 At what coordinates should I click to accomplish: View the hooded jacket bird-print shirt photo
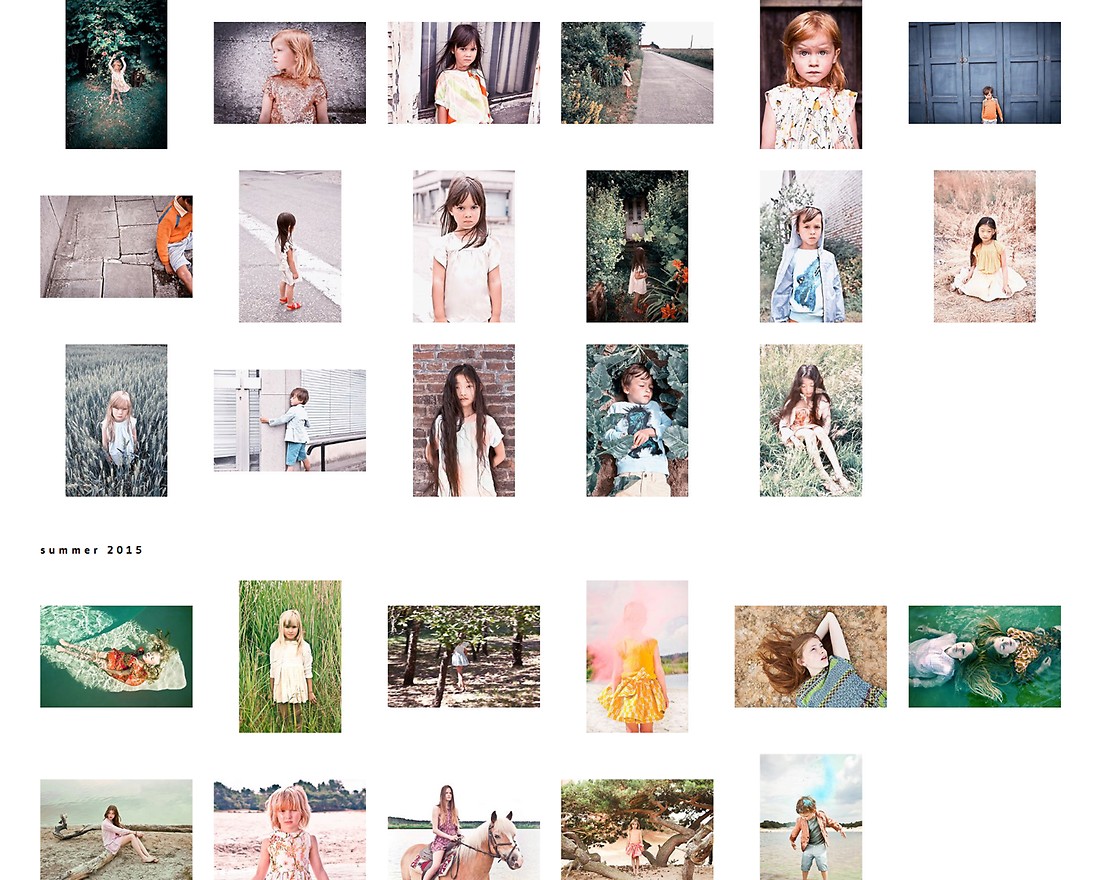[810, 246]
